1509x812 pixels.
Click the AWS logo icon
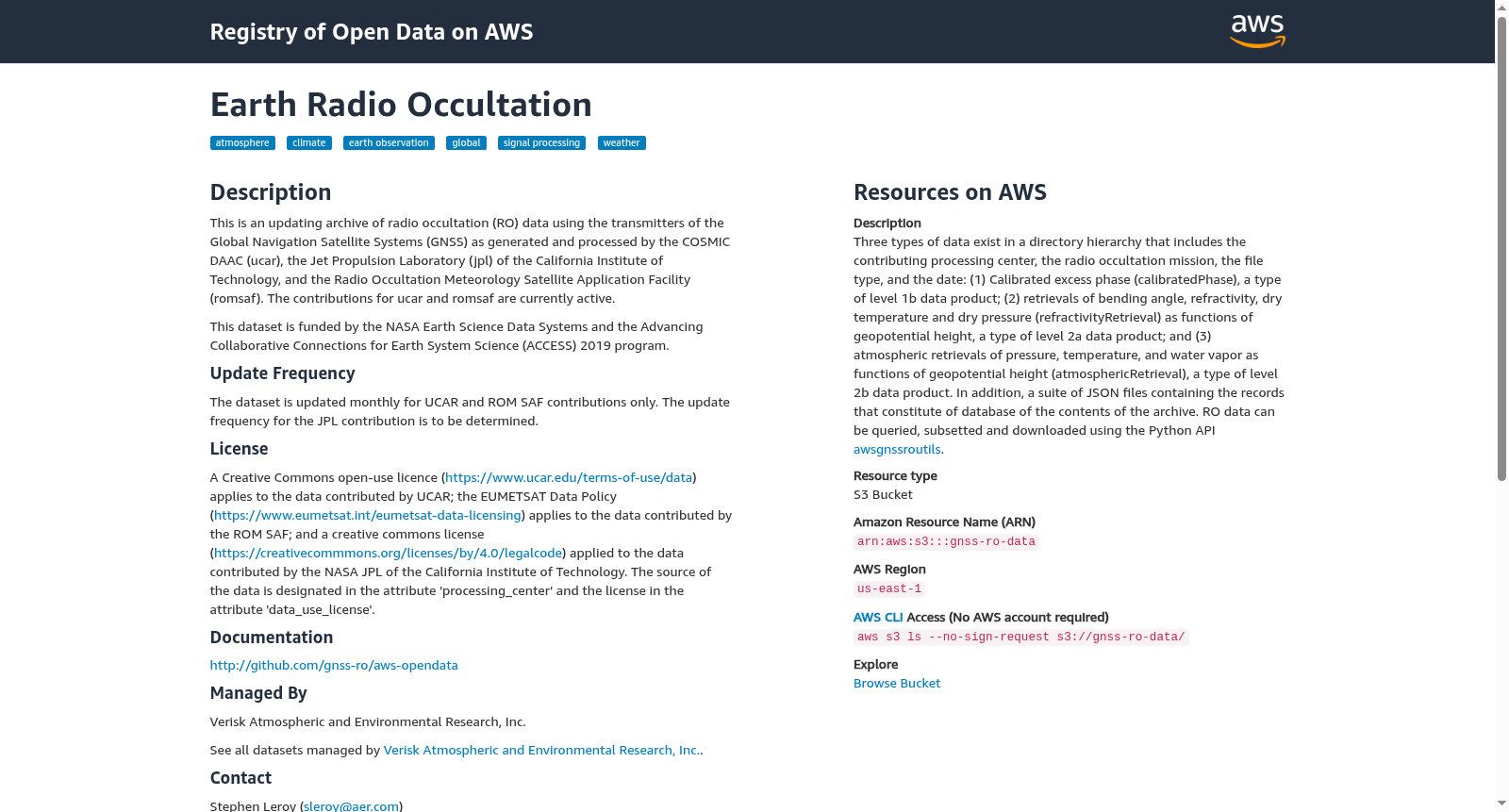point(1258,31)
